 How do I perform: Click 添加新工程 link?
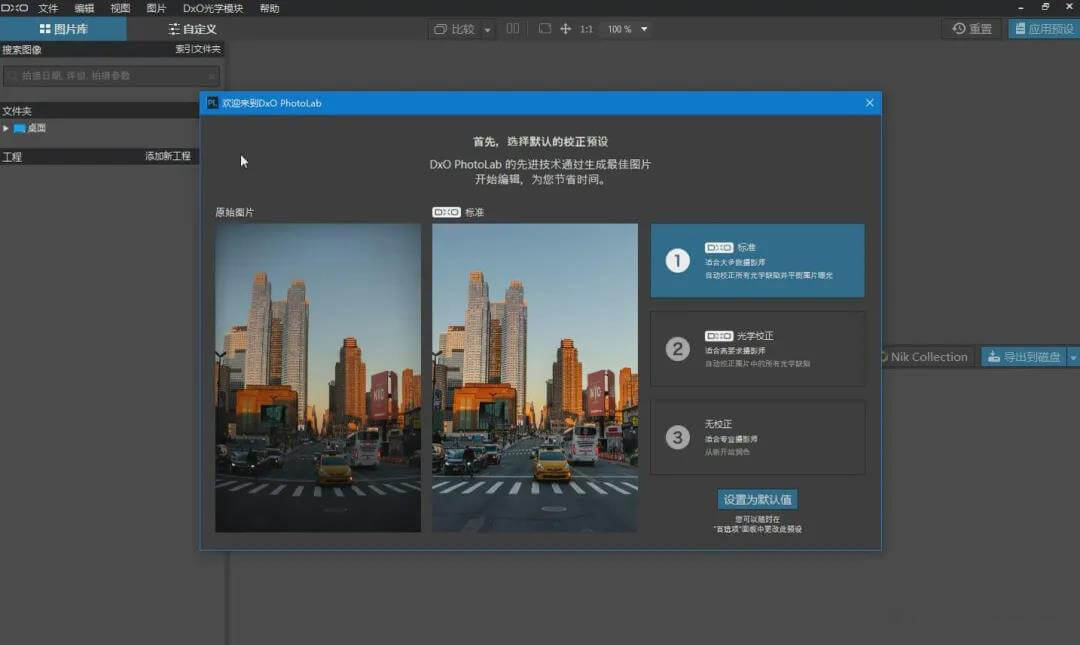tap(167, 156)
